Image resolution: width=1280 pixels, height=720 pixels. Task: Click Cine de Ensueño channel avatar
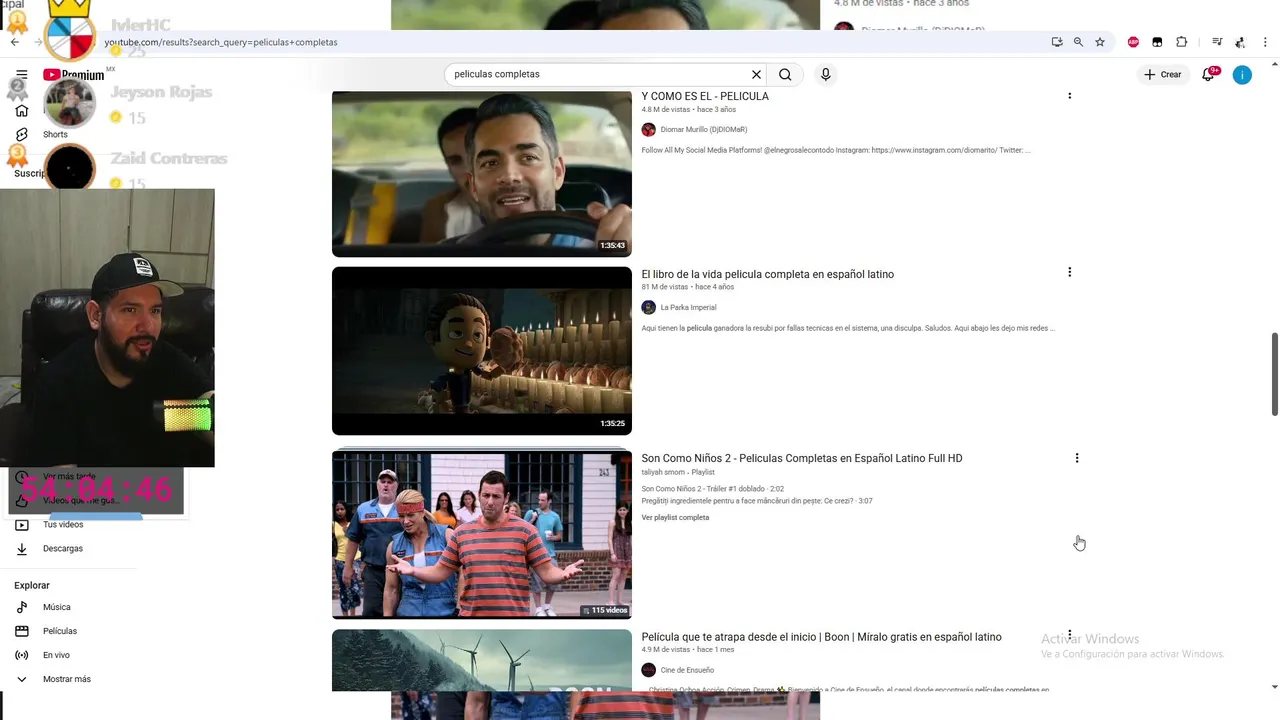(x=648, y=670)
